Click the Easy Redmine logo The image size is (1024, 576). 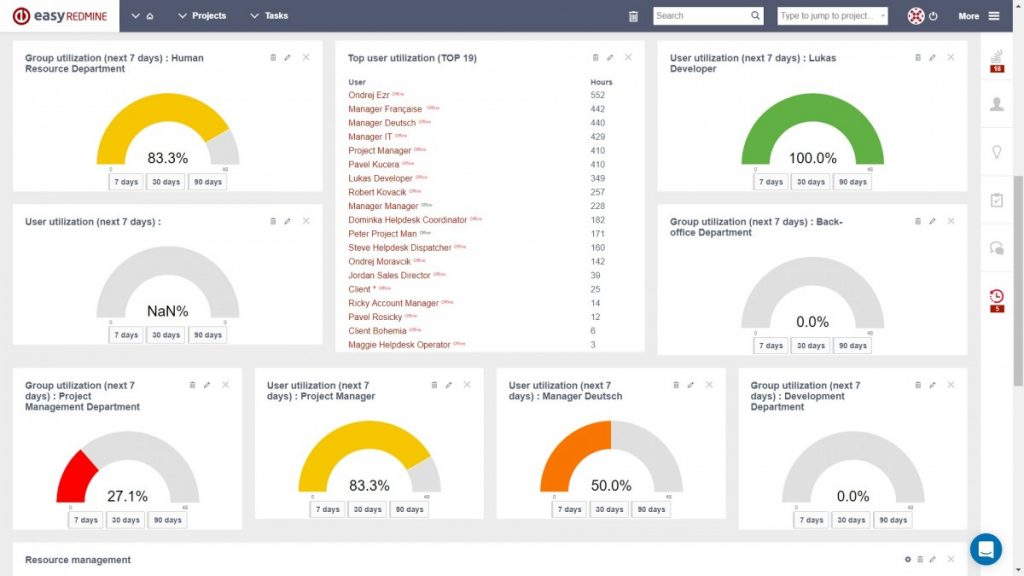60,16
